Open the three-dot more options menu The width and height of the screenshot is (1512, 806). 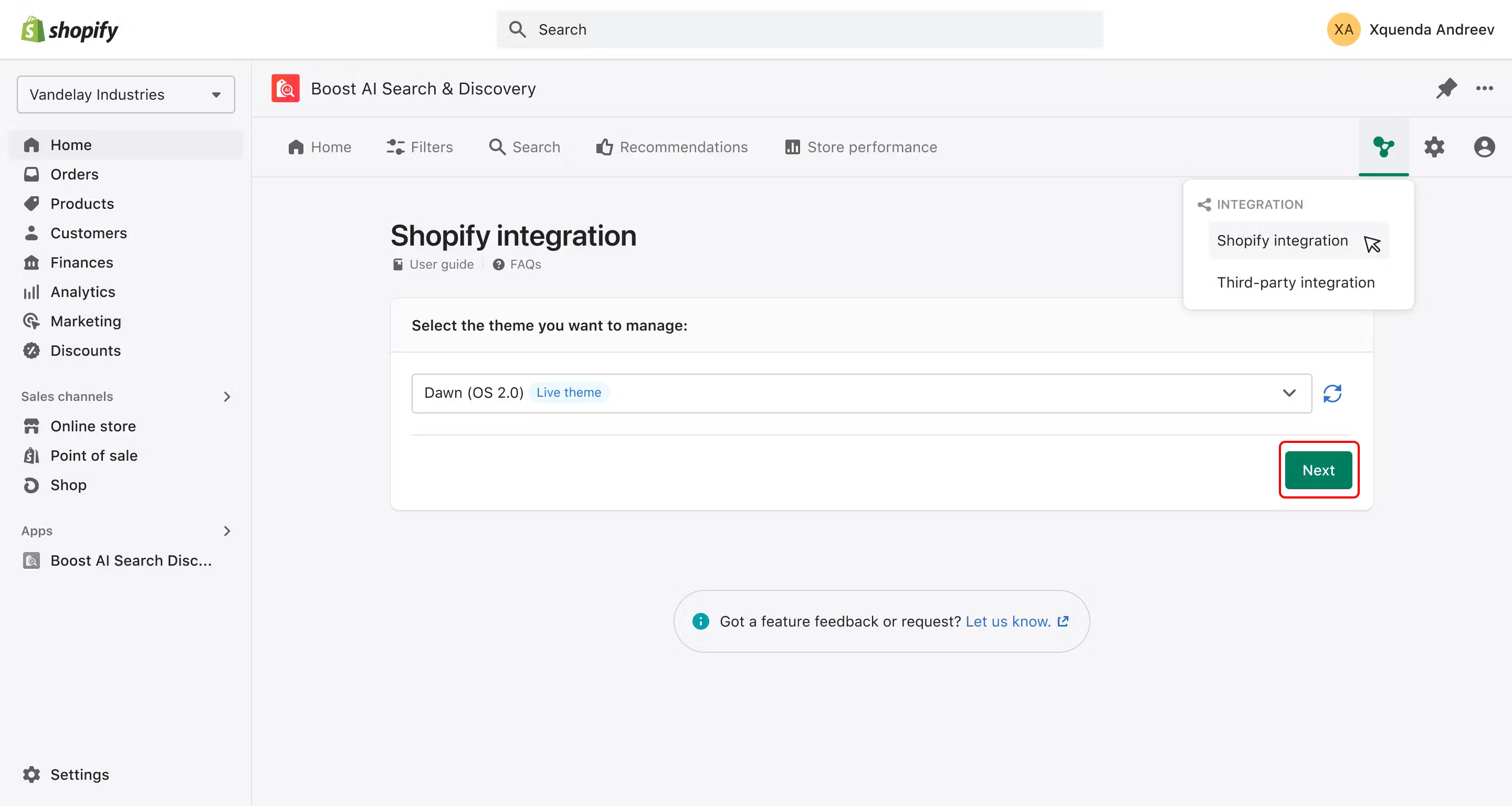1484,88
